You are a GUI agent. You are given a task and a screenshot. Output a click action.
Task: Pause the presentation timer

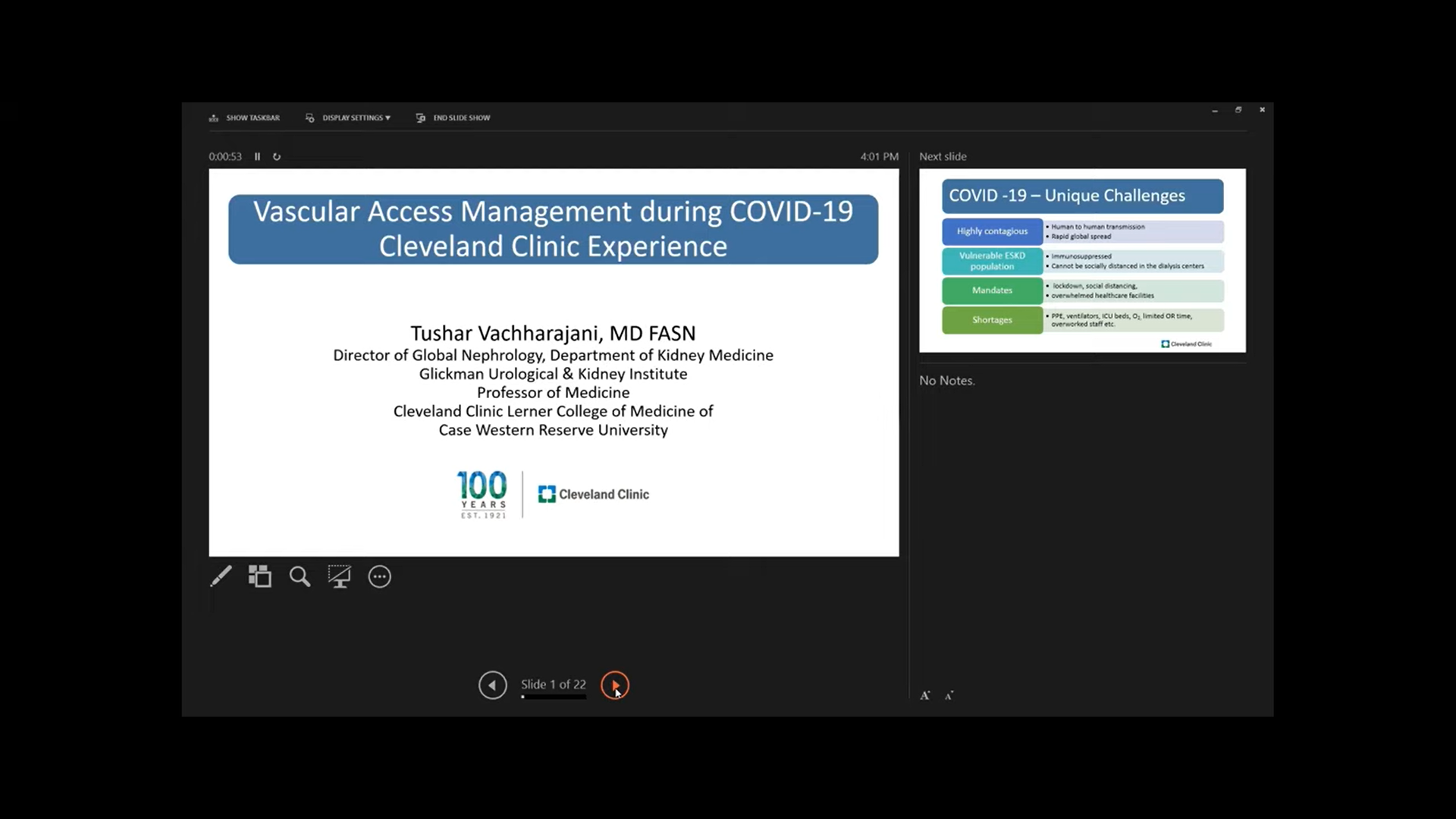click(x=257, y=156)
